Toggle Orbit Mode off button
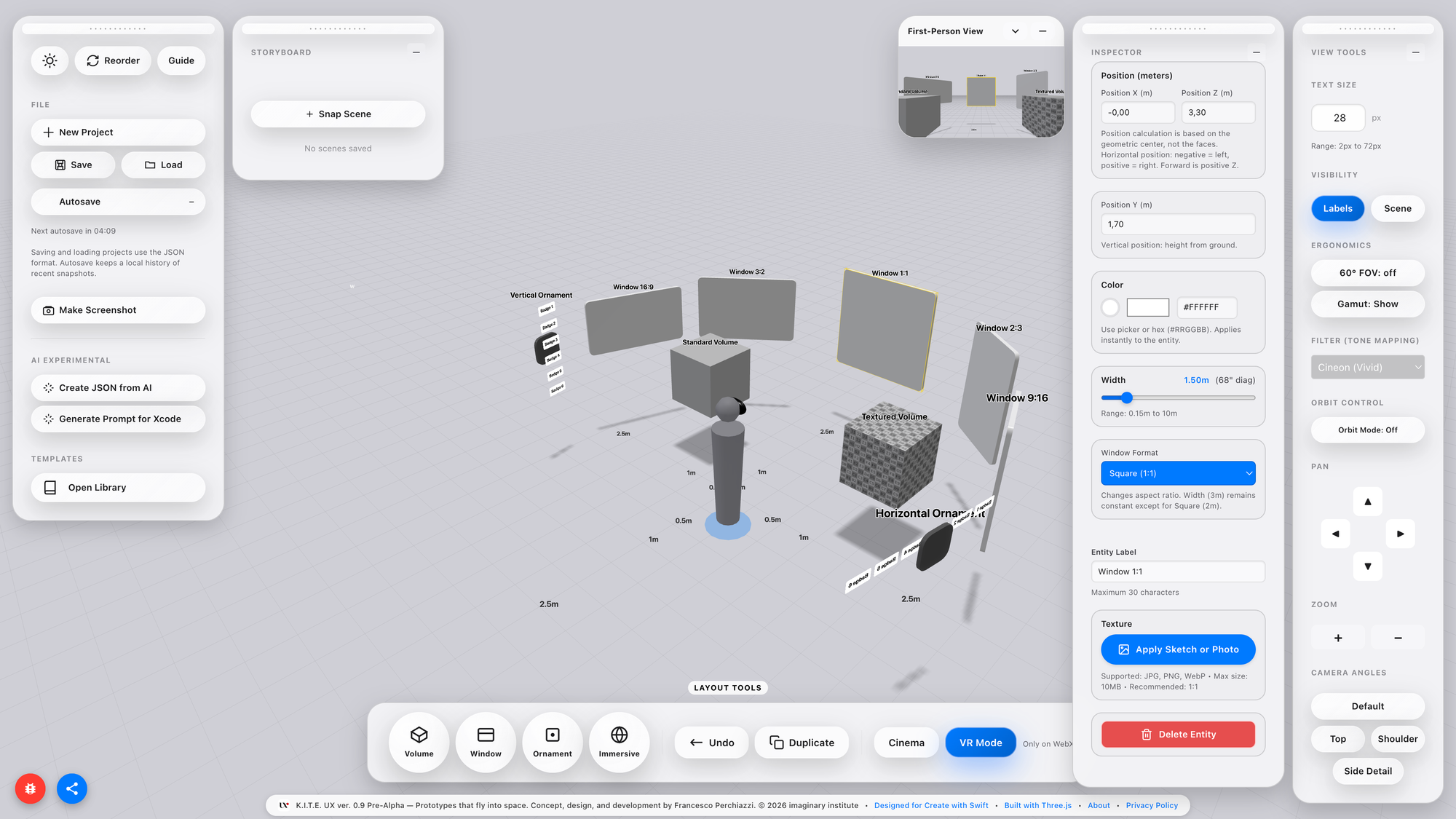Screen dimensions: 1456x819 click(1367, 430)
